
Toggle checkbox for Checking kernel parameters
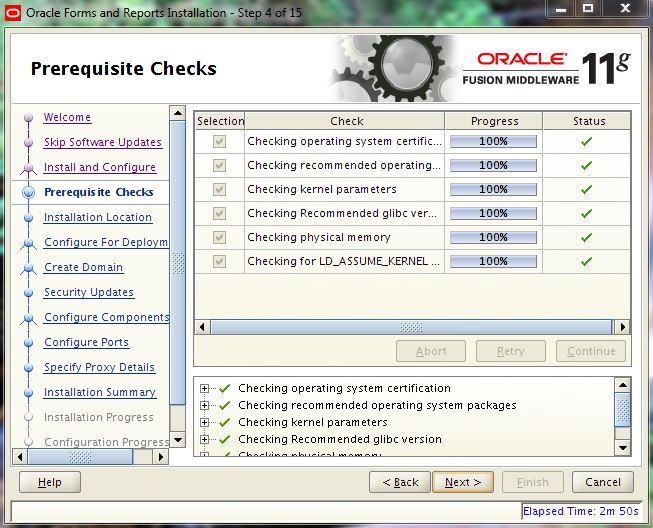click(219, 190)
